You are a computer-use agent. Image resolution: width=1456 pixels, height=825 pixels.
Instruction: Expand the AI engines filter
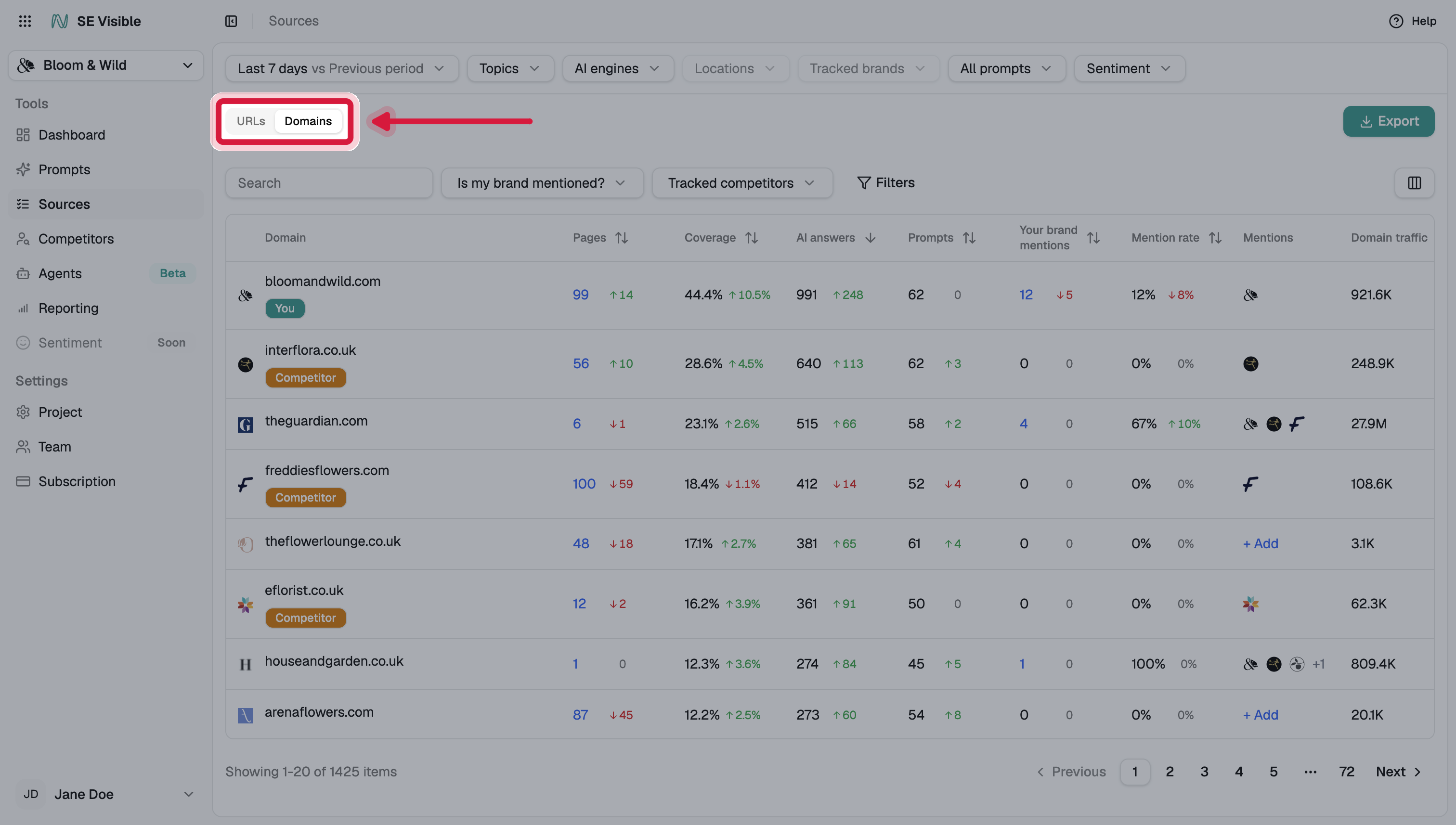click(x=618, y=68)
